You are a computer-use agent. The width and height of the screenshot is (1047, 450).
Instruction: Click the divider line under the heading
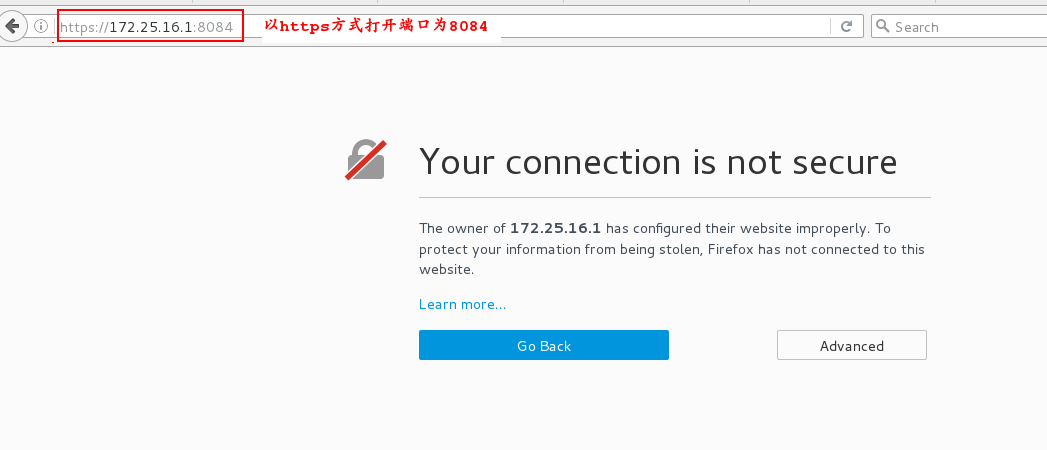[x=674, y=198]
